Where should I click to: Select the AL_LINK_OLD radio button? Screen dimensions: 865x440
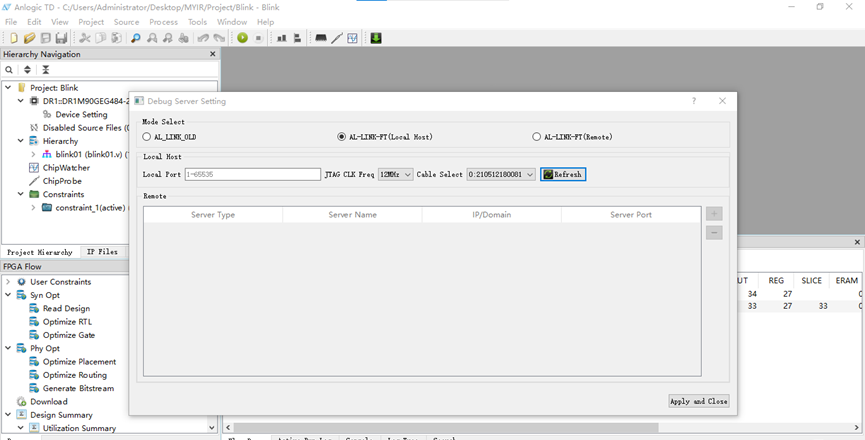pos(146,137)
